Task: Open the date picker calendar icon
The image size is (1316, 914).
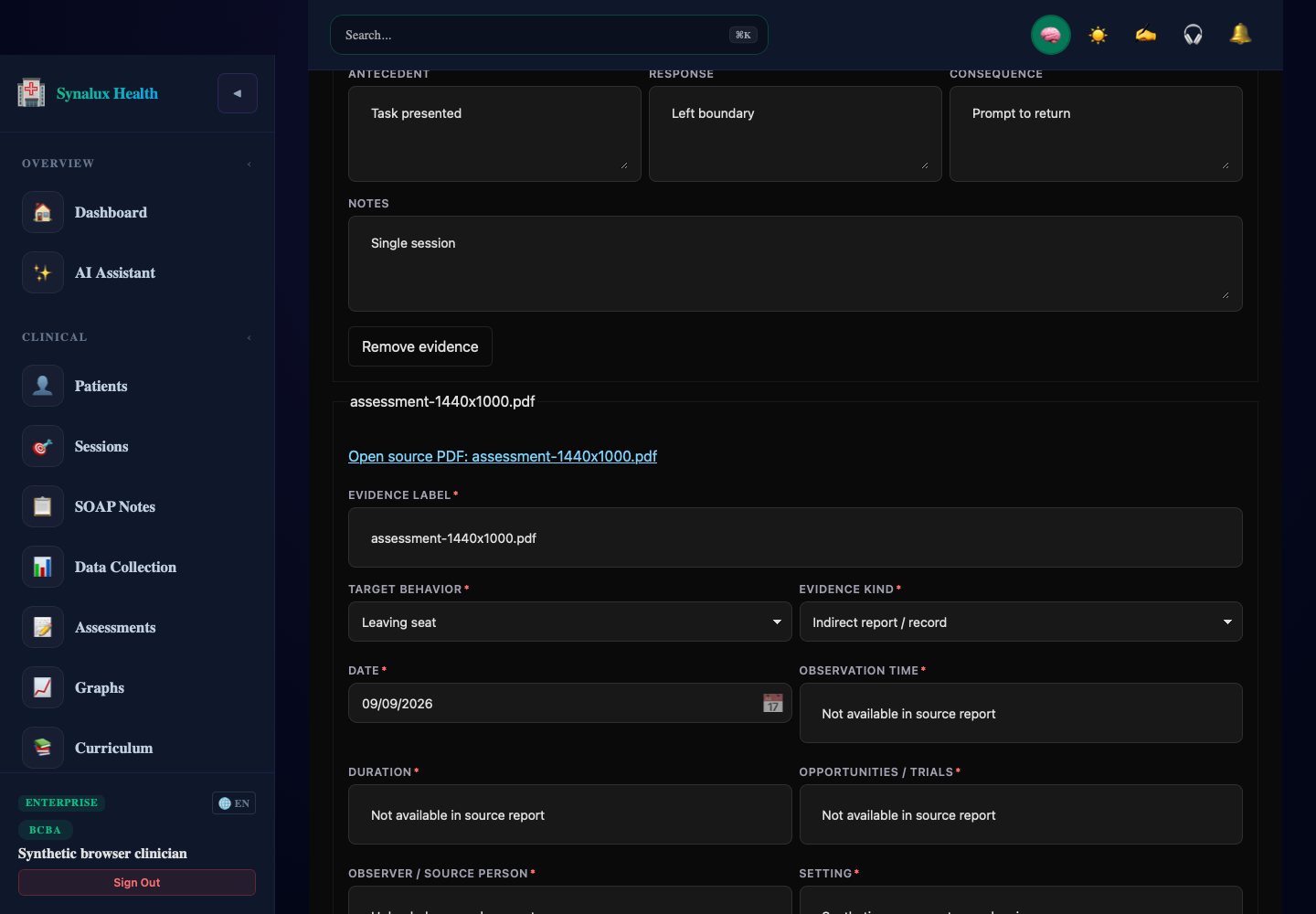Action: (x=773, y=703)
